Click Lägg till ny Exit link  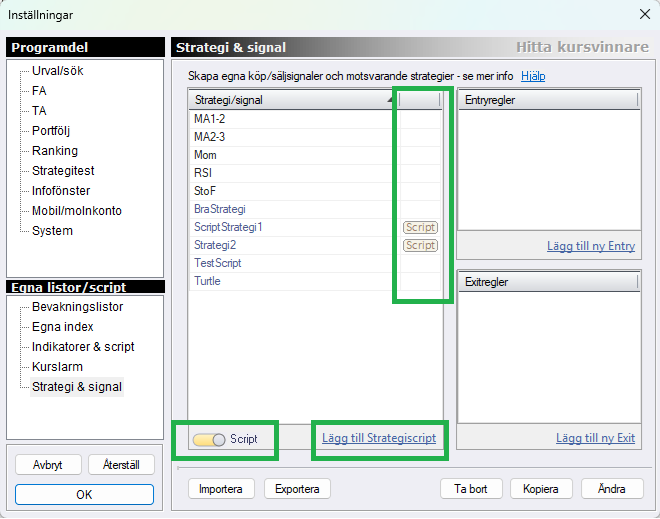point(595,438)
